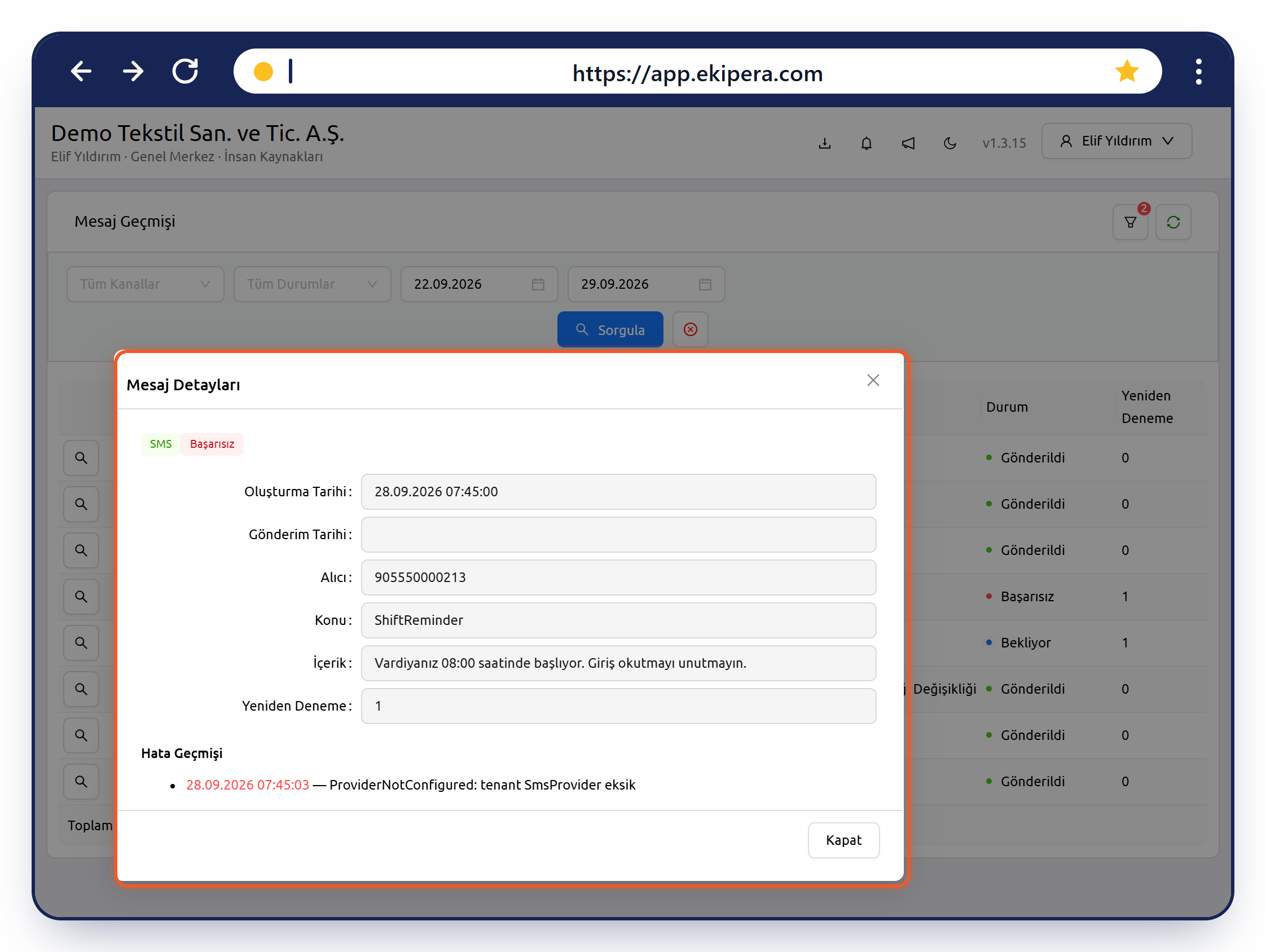The image size is (1266, 952).
Task: Open details via first row magnifier icon
Action: click(81, 458)
